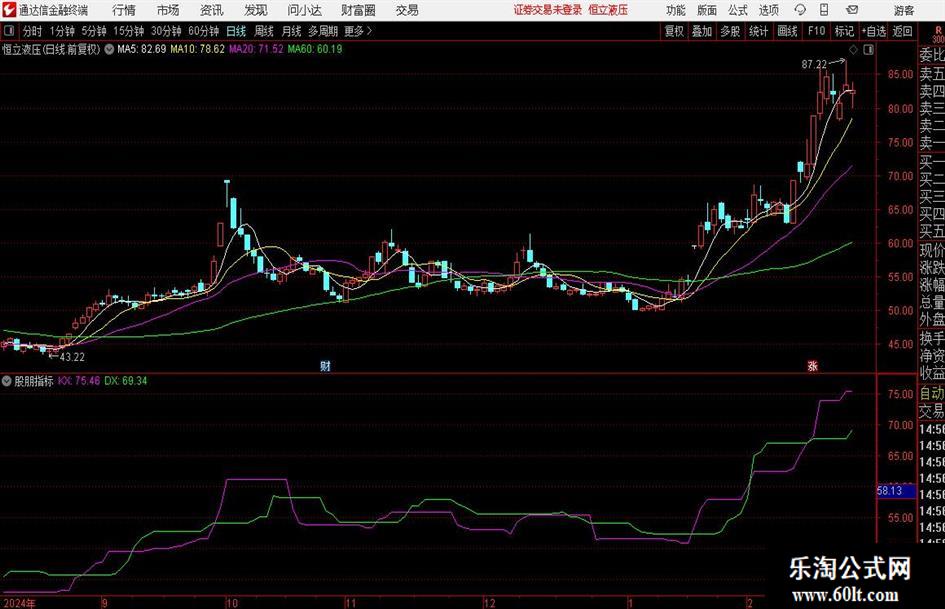Click MA60: 60.19 value

coord(315,49)
